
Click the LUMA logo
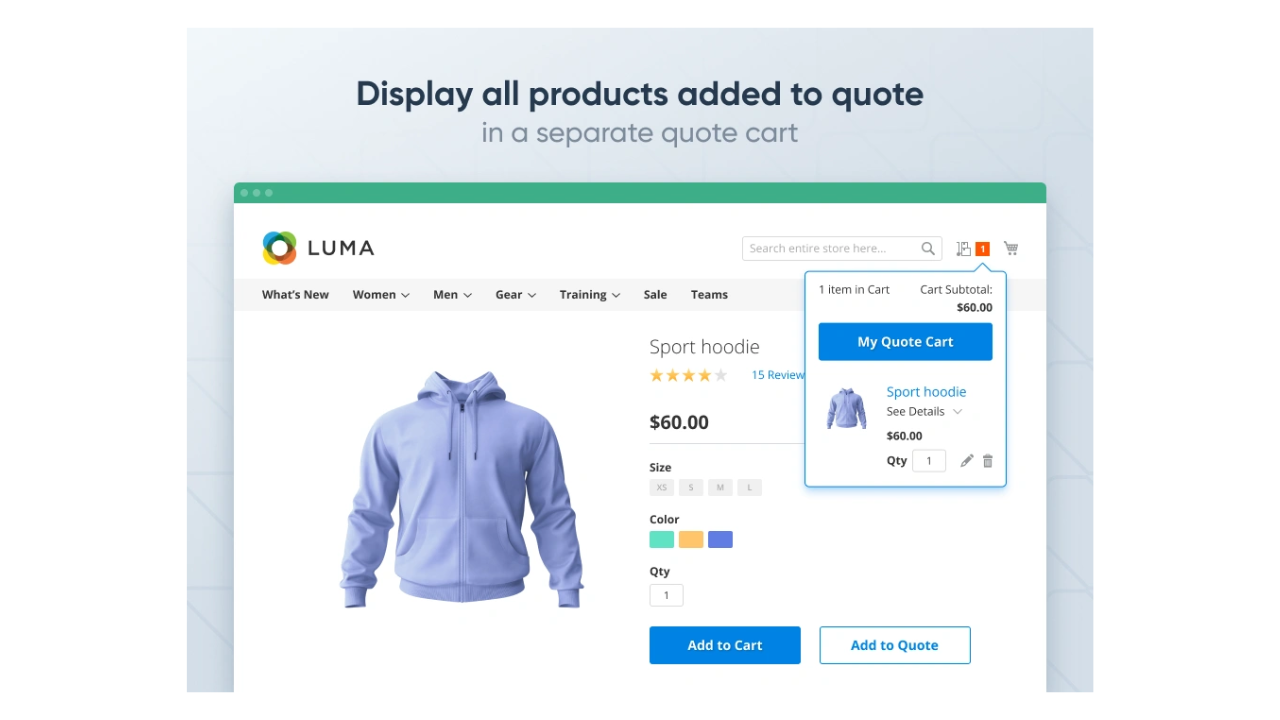(318, 248)
